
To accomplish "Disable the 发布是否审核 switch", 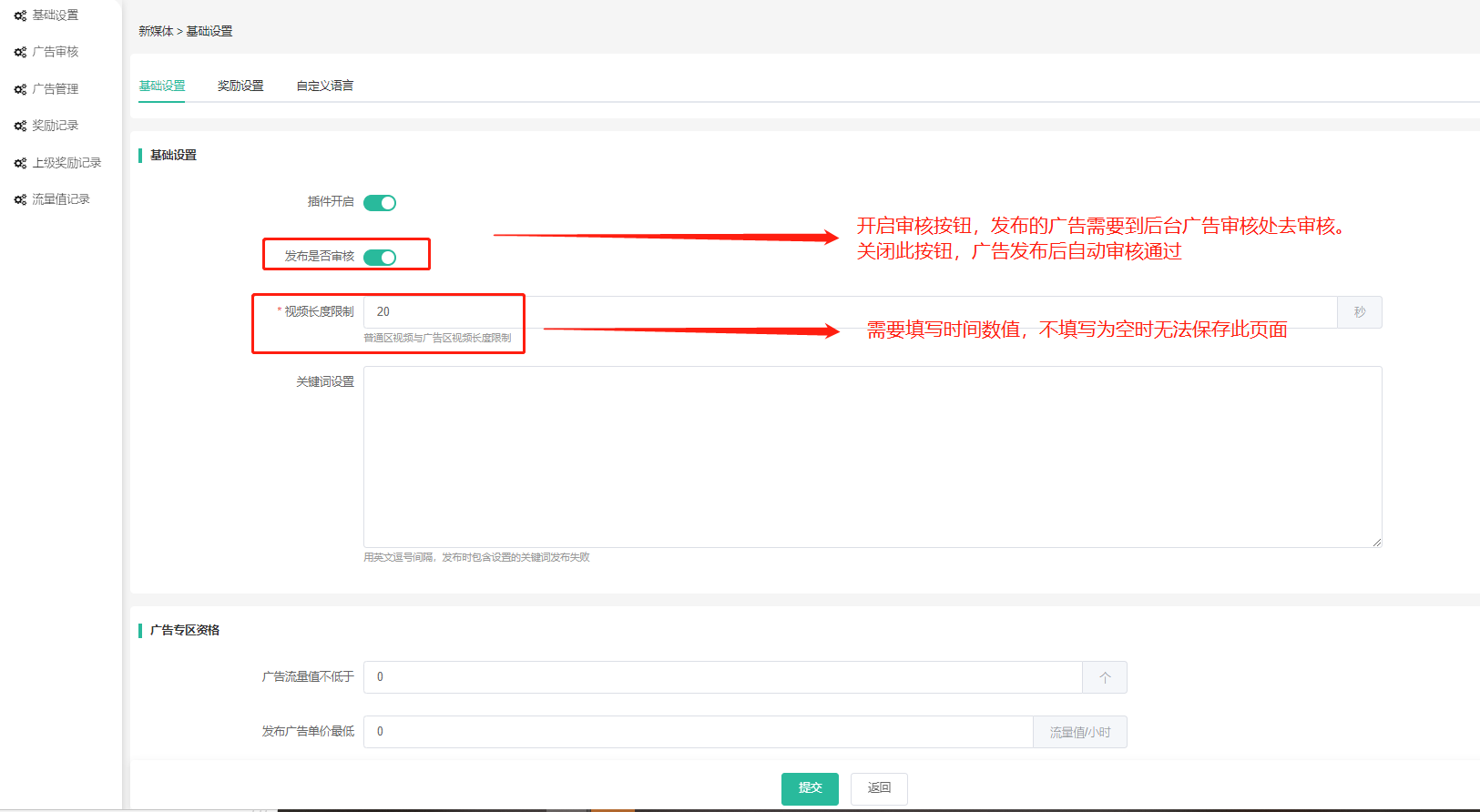I will pyautogui.click(x=380, y=258).
